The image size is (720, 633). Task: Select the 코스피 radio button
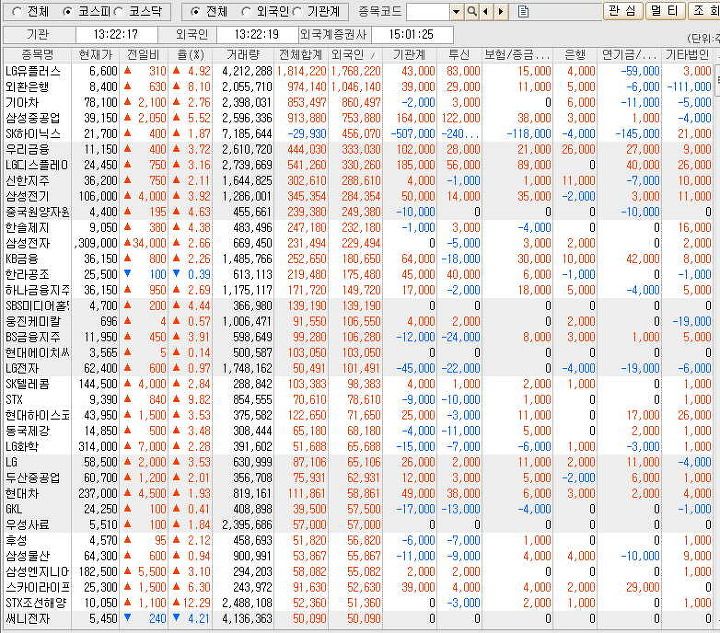68,11
